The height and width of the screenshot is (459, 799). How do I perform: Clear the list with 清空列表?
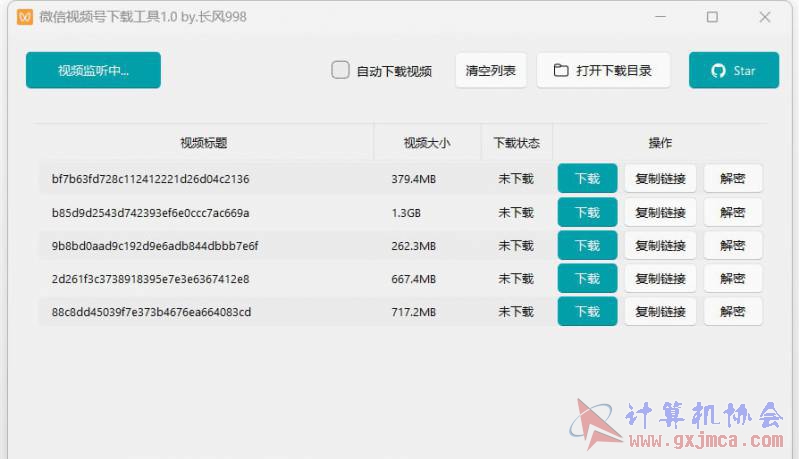(x=491, y=70)
